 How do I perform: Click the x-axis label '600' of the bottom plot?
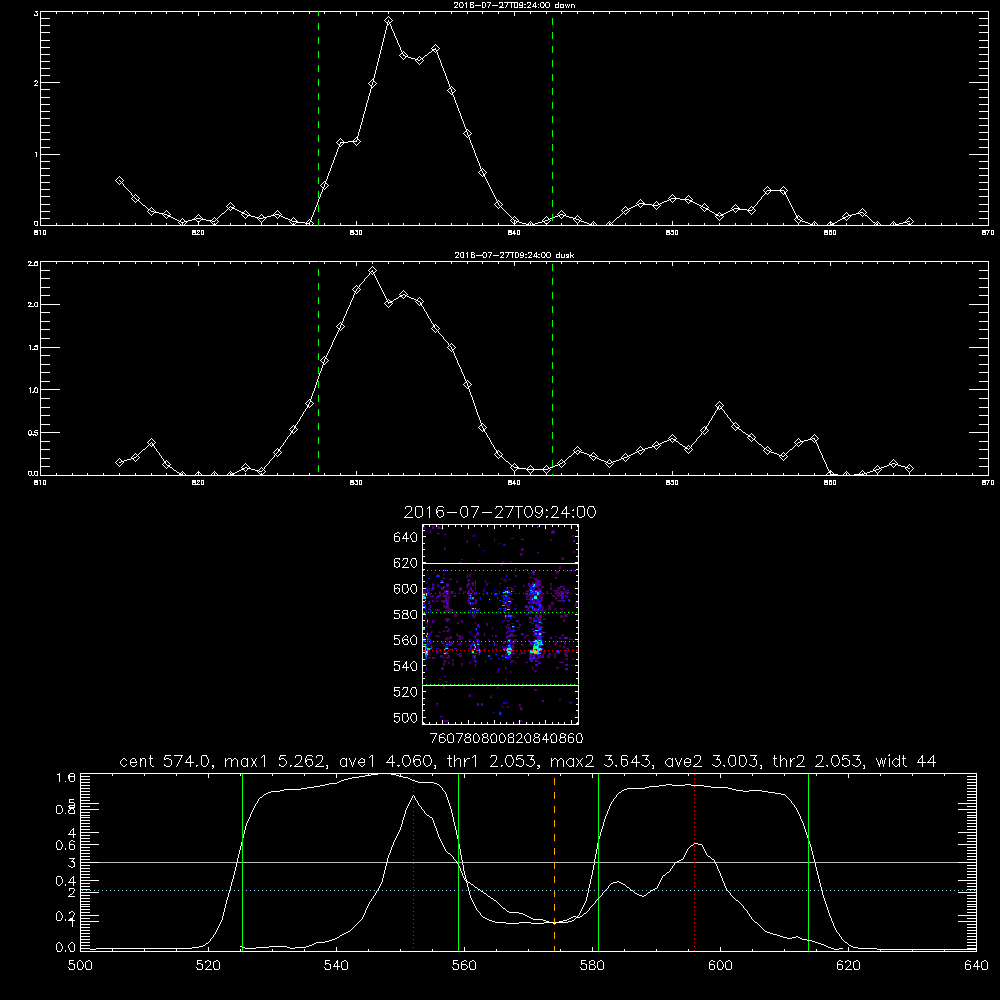pyautogui.click(x=720, y=966)
